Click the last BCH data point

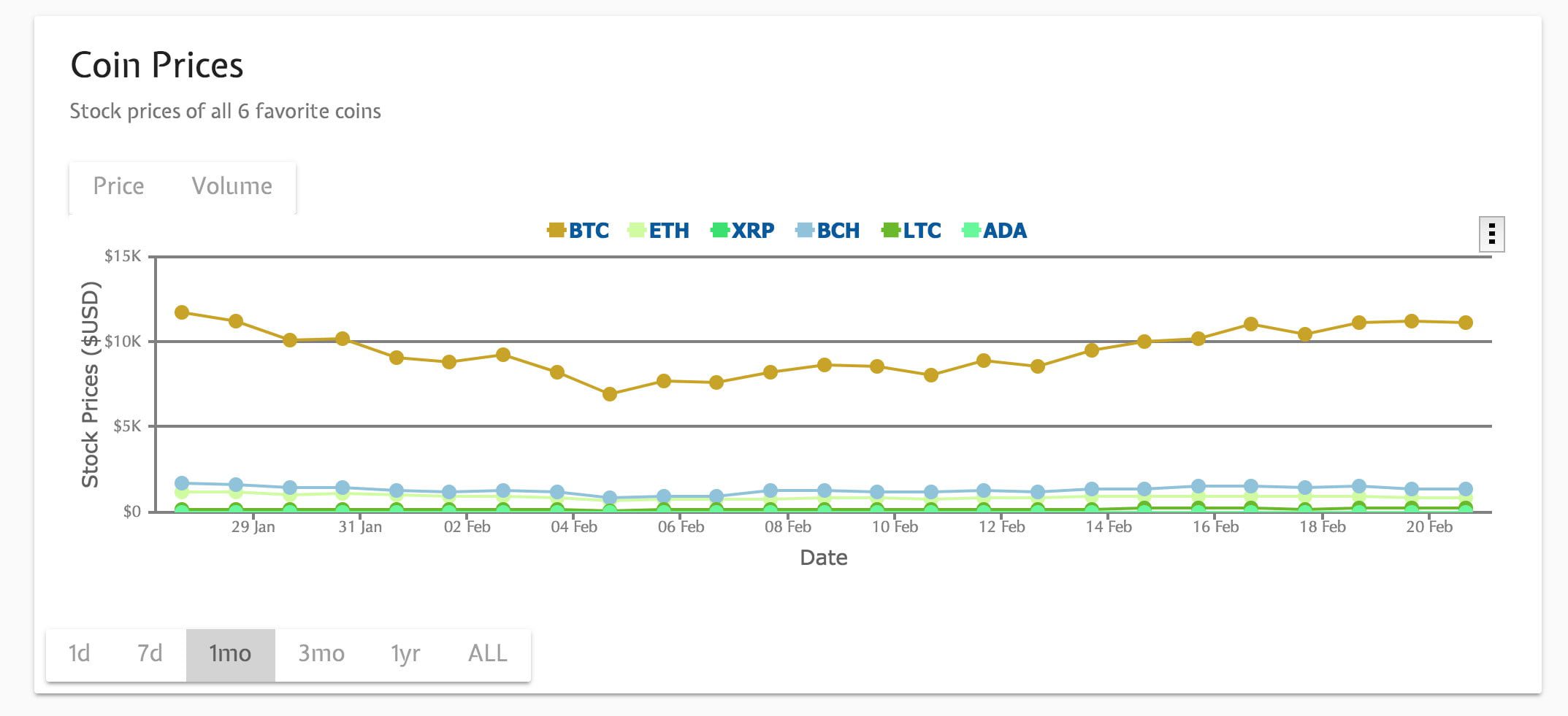[1465, 489]
